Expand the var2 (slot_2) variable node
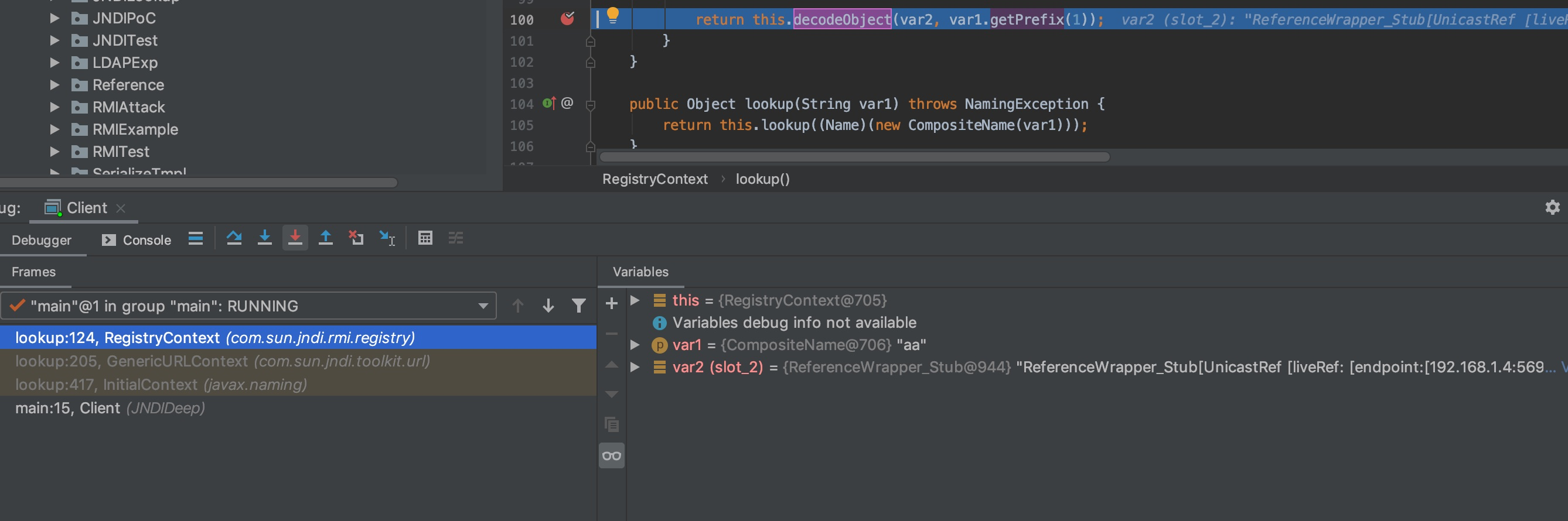This screenshot has height=521, width=1568. tap(635, 367)
